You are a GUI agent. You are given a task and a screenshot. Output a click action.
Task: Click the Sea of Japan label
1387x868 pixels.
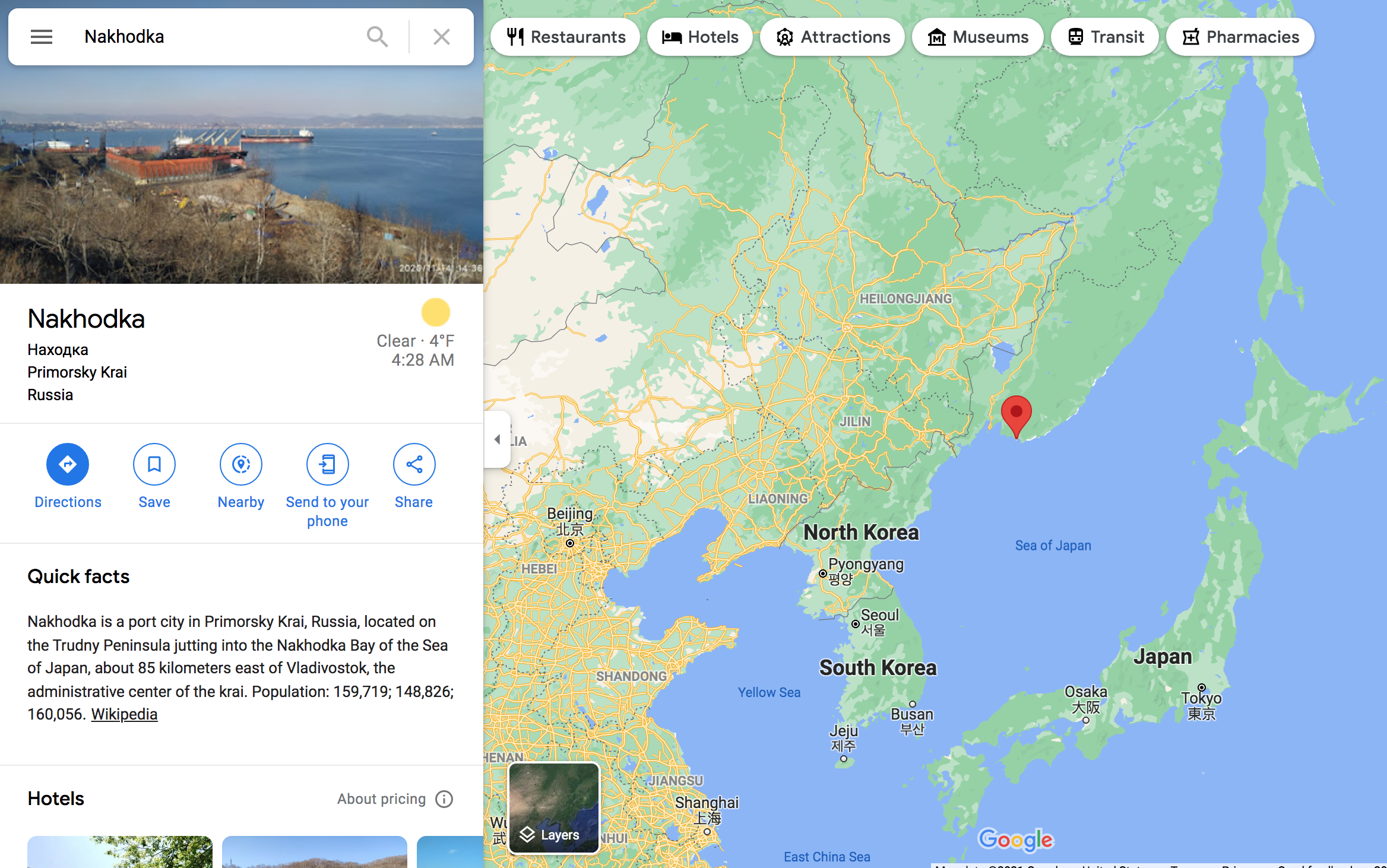tap(1053, 546)
